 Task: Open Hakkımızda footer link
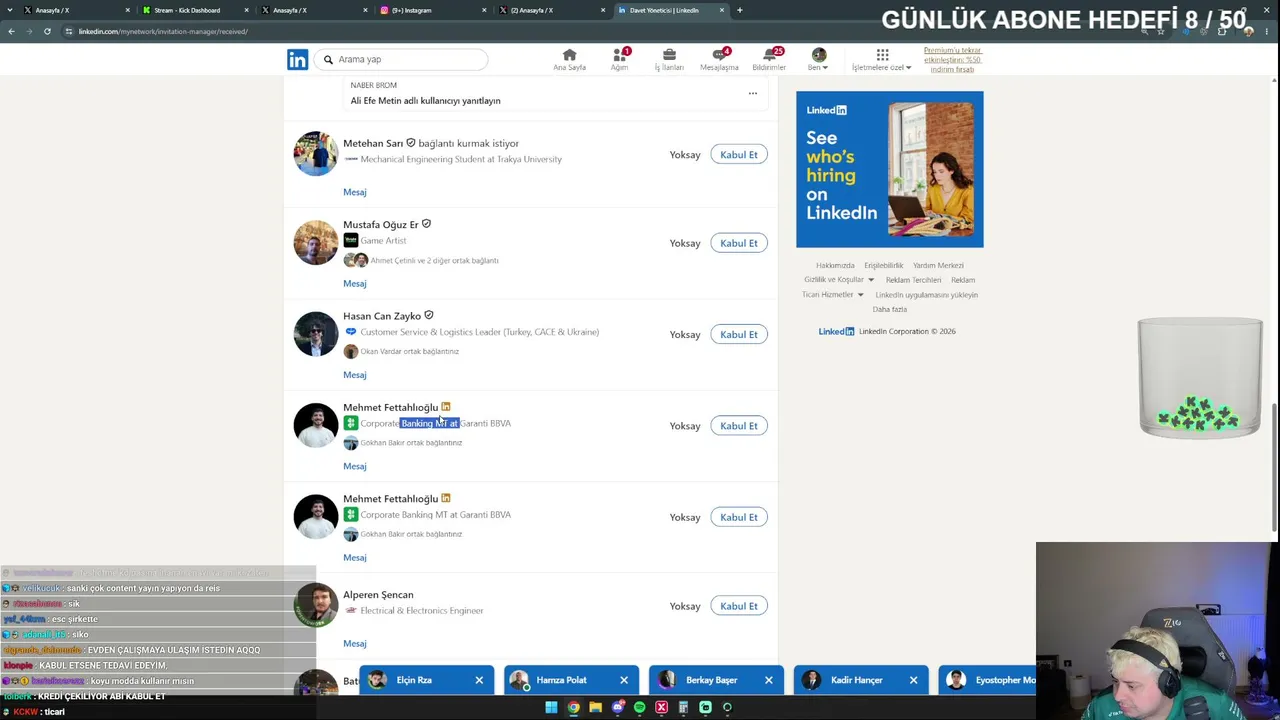(x=835, y=266)
